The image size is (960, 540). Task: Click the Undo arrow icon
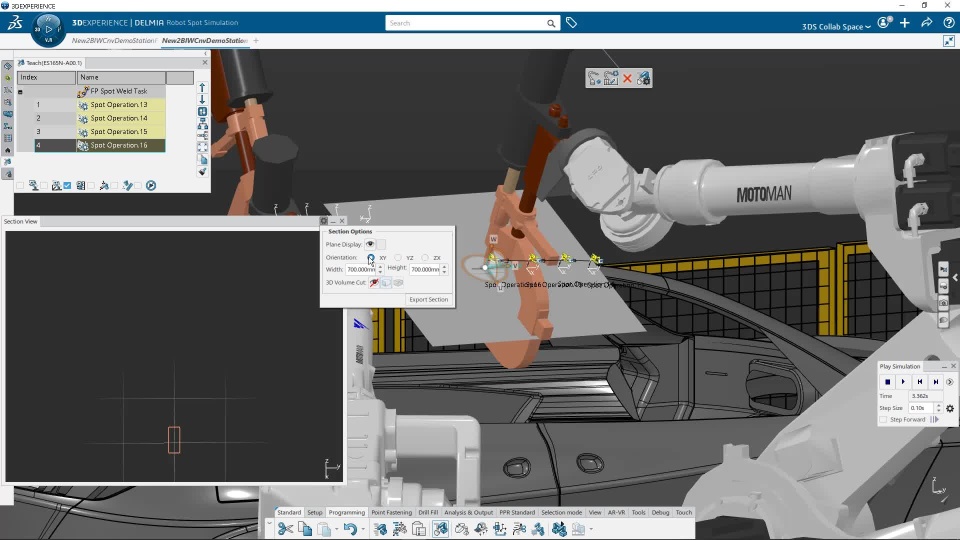point(350,528)
